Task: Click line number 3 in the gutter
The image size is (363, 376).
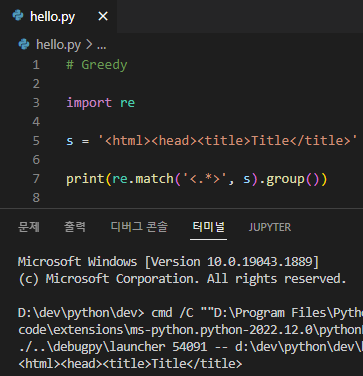Action: tap(36, 103)
